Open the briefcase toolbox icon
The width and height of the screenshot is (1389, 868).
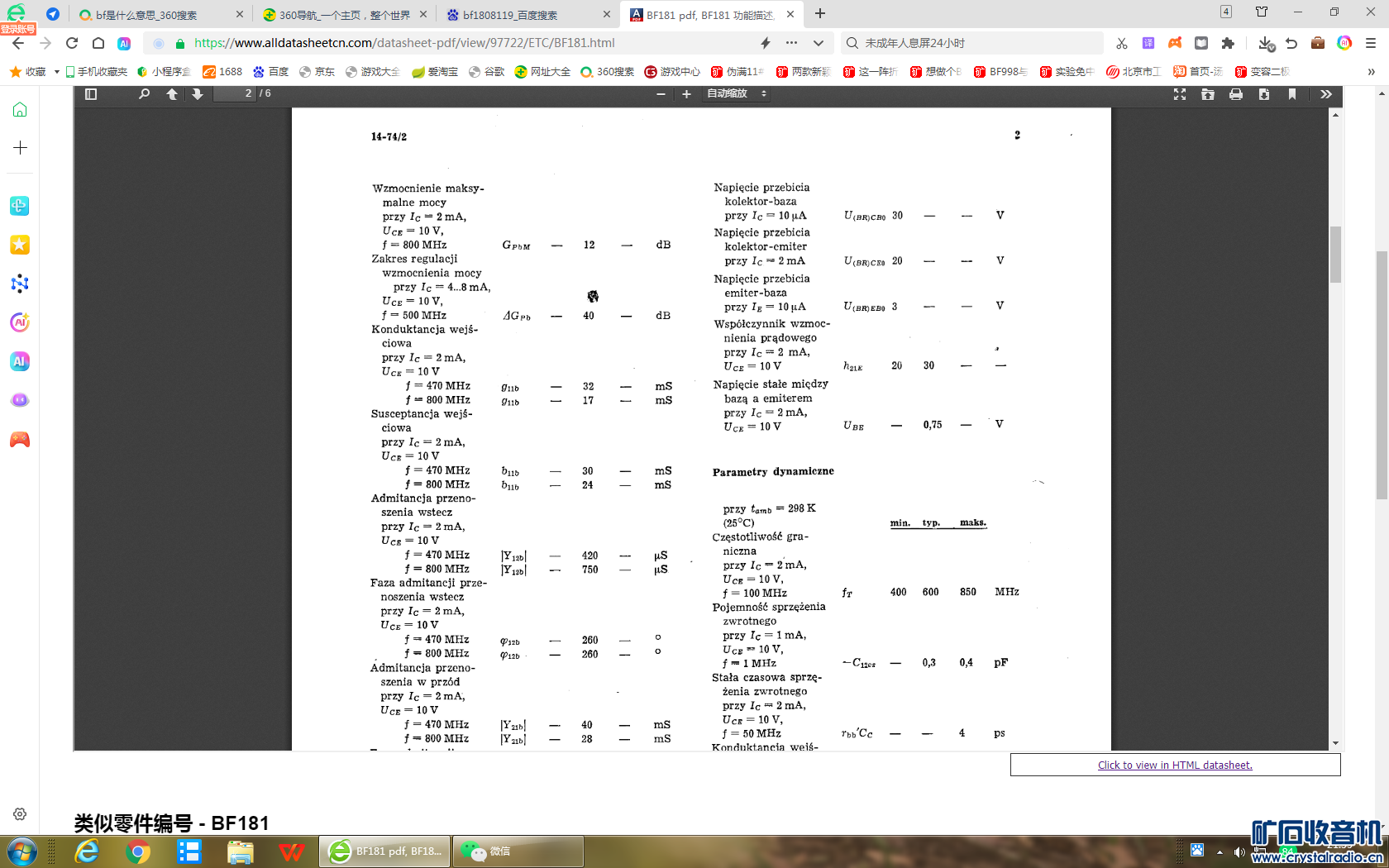(1318, 43)
